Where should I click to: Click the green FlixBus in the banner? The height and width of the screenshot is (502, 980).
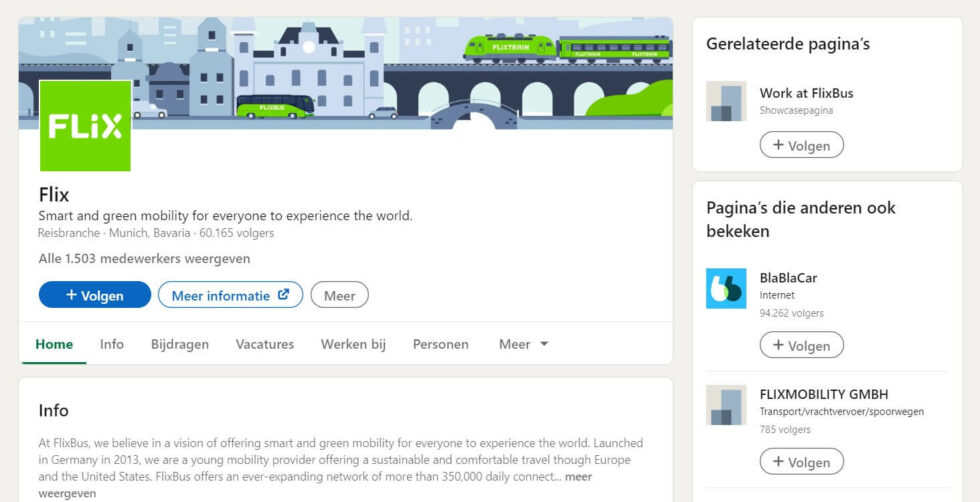click(274, 105)
